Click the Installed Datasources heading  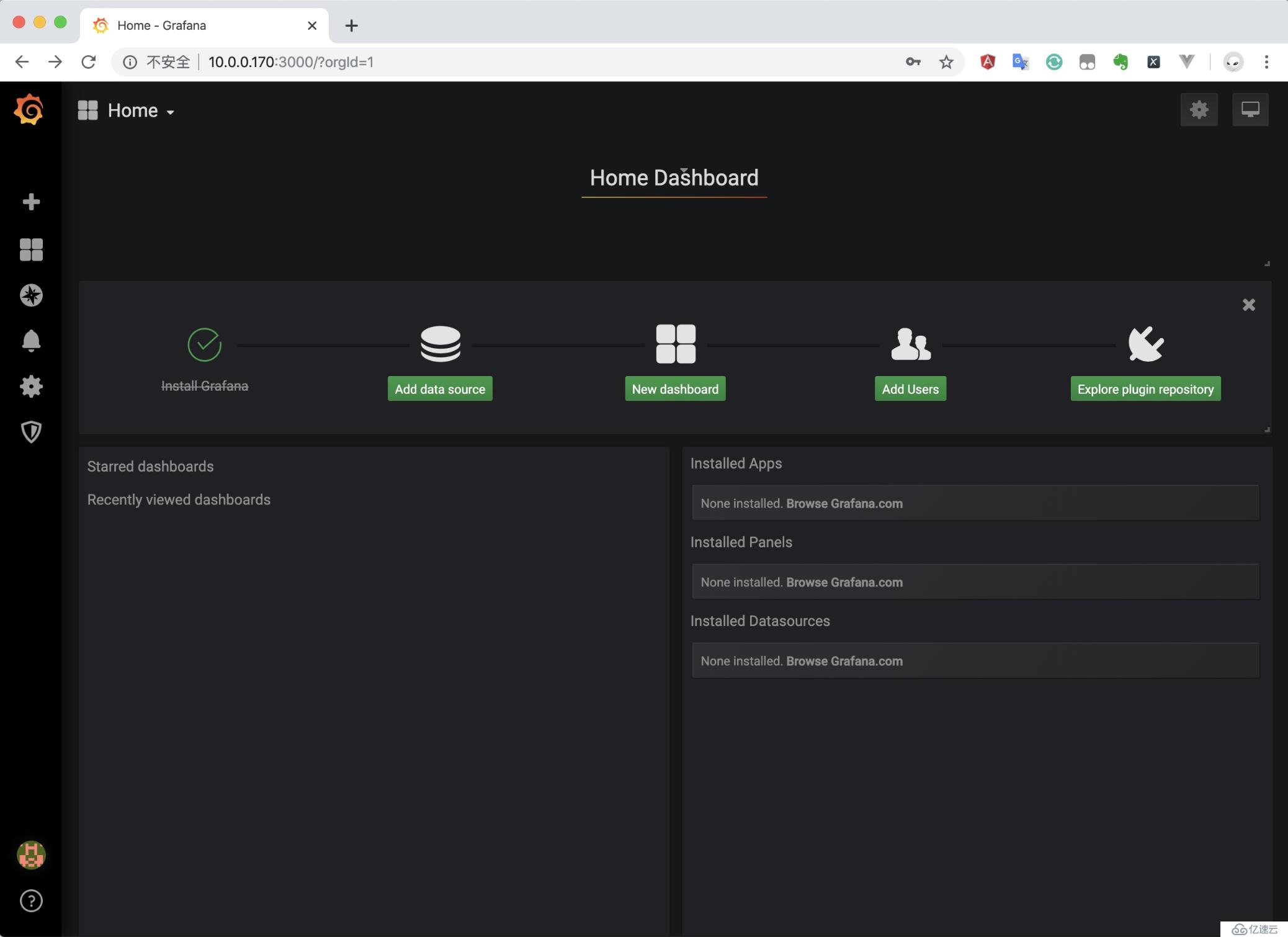coord(760,621)
